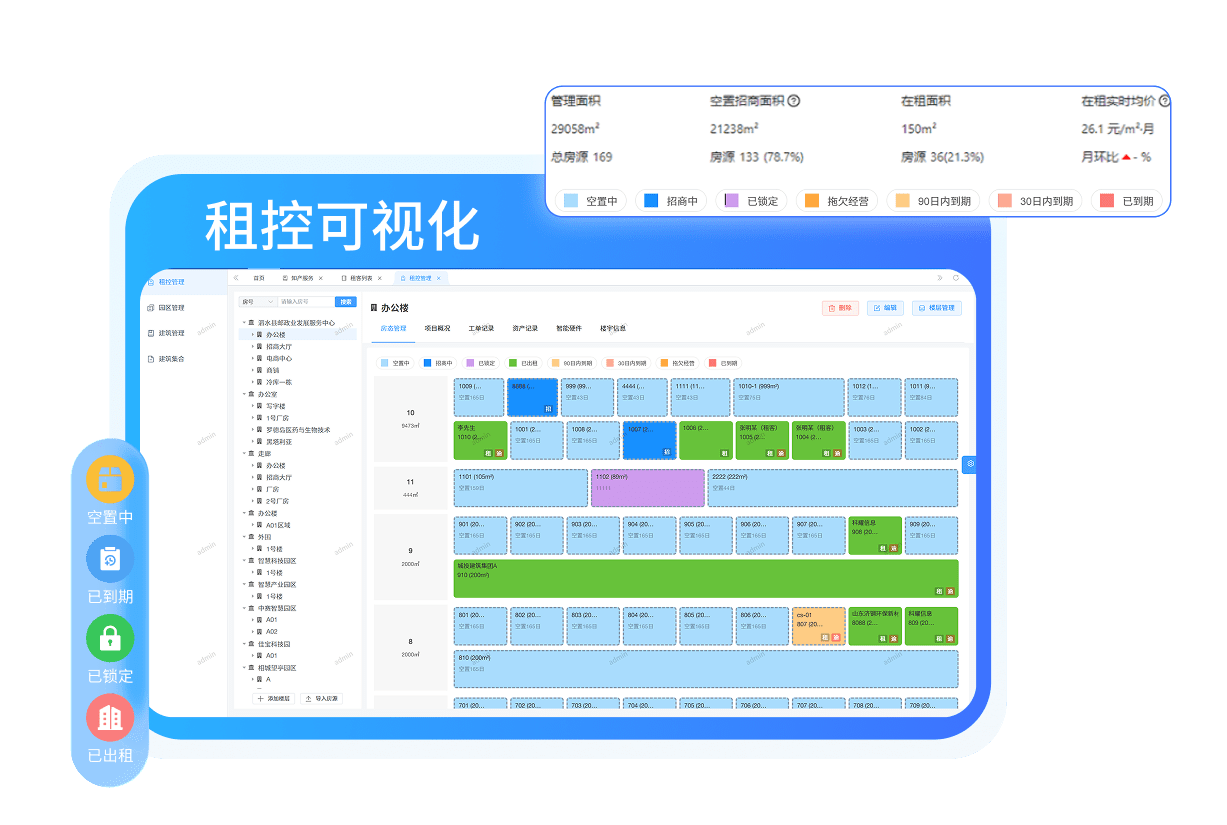Click the red 删除 button
Image resolution: width=1227 pixels, height=825 pixels.
[840, 308]
